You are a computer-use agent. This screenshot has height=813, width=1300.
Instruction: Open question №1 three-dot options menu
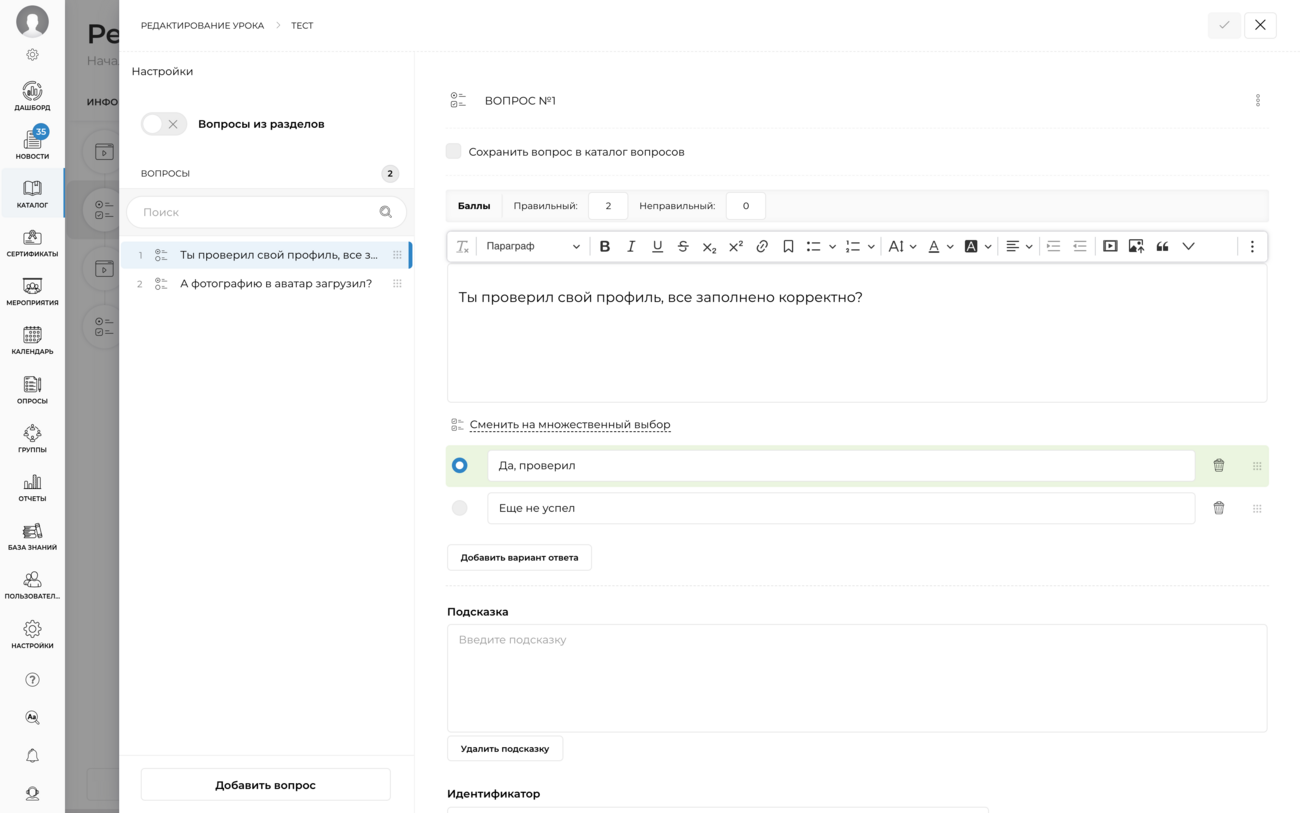coord(1258,101)
